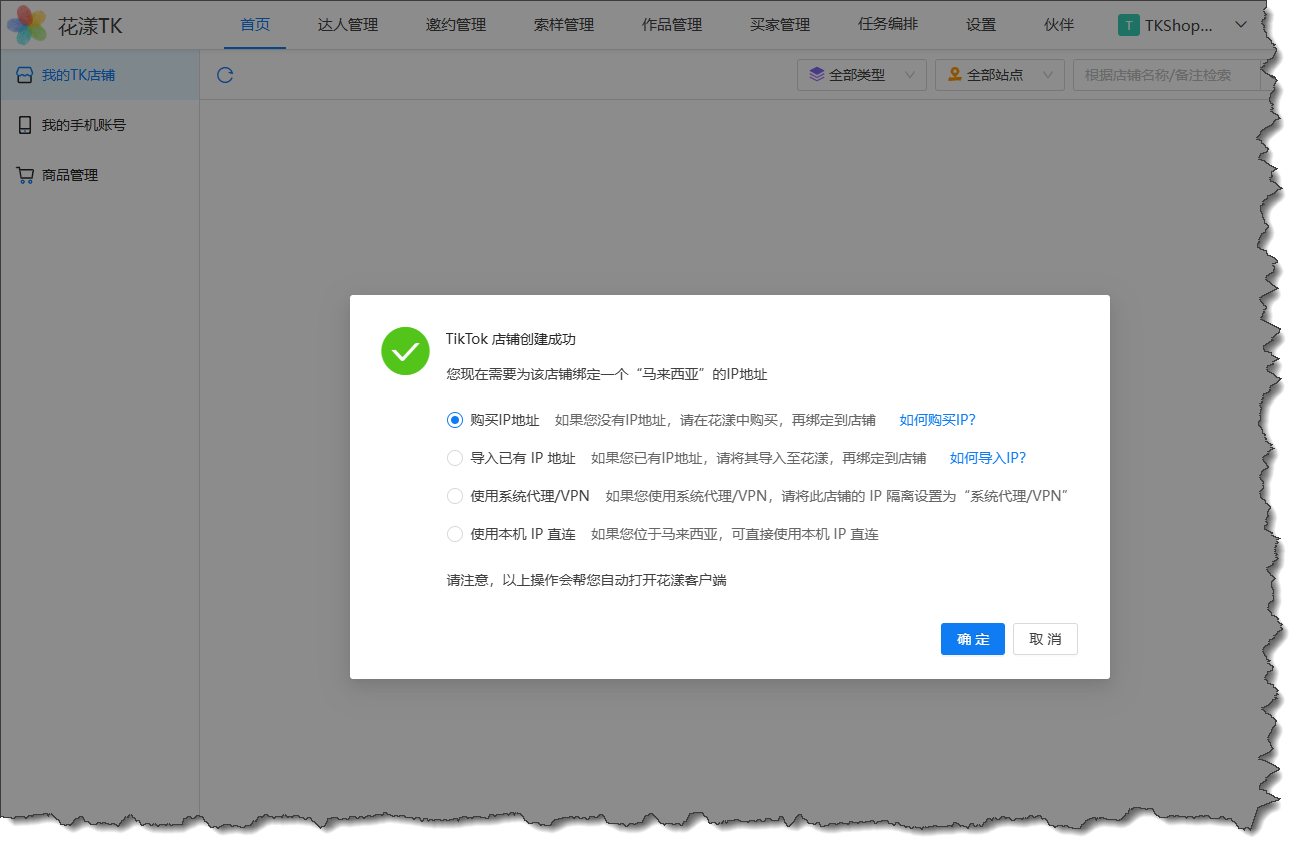The height and width of the screenshot is (854, 1304).
Task: Select 商品管理 in the sidebar
Action: (x=100, y=175)
